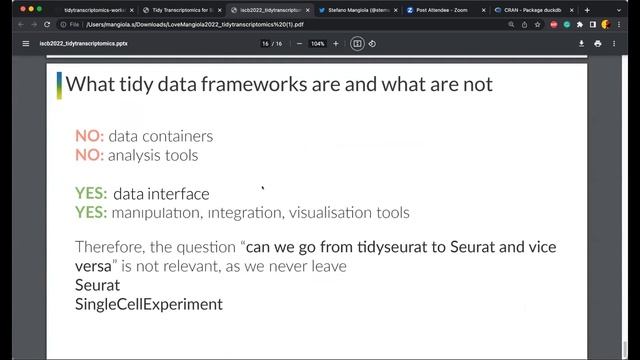The image size is (640, 360).
Task: Switch to Stefano Mangiola Twitter tab
Action: [x=357, y=10]
